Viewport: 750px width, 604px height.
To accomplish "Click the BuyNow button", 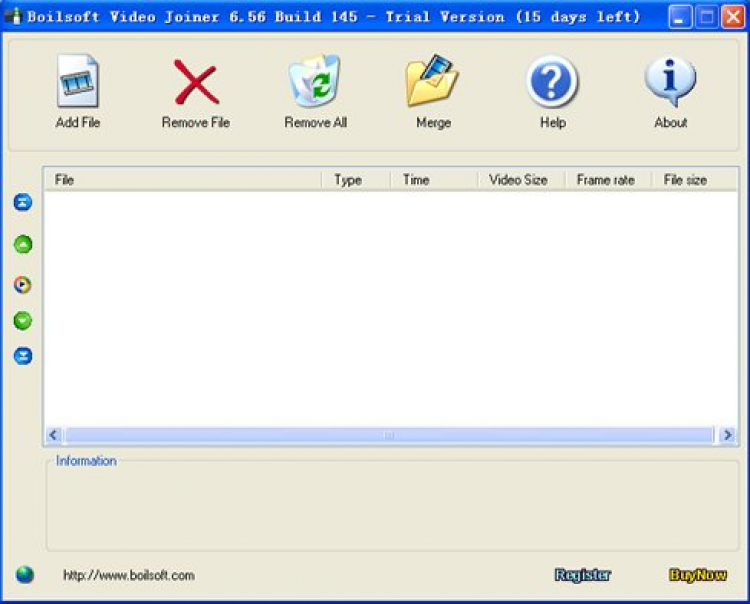I will click(698, 575).
